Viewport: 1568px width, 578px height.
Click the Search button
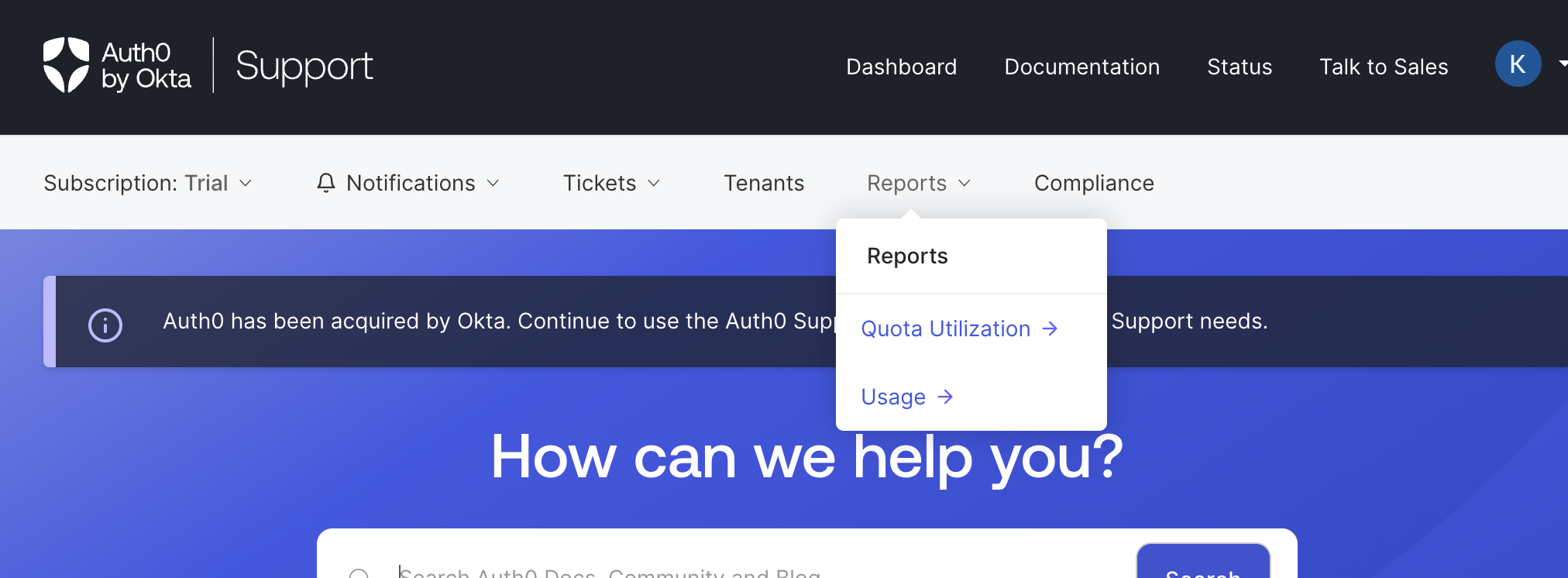pyautogui.click(x=1203, y=561)
